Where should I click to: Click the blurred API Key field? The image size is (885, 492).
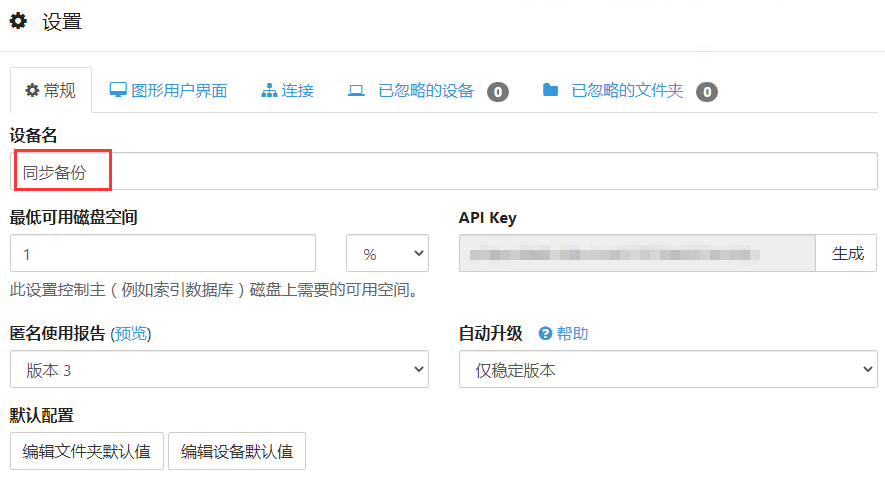(637, 254)
